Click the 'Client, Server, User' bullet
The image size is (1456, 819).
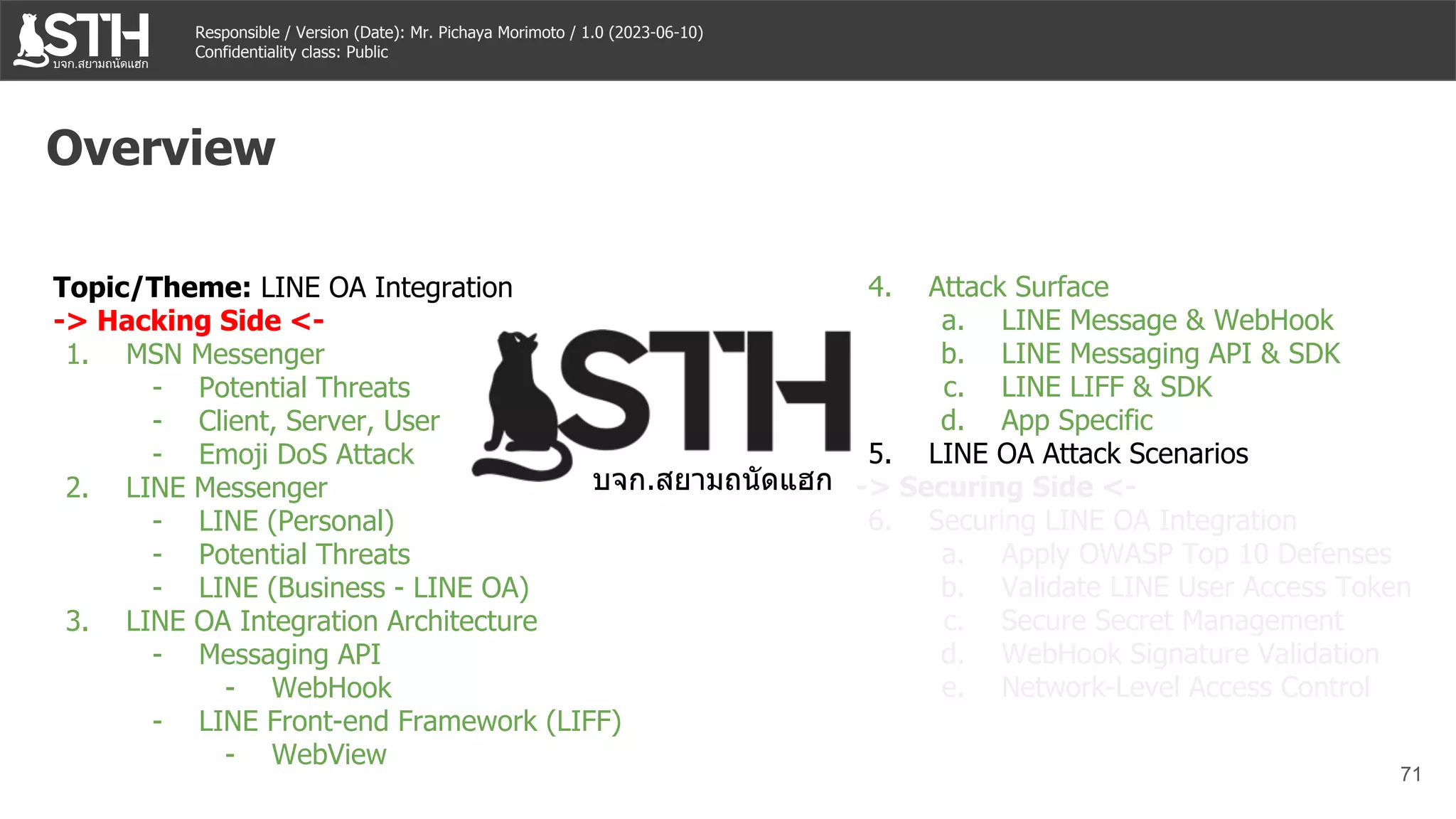(319, 421)
